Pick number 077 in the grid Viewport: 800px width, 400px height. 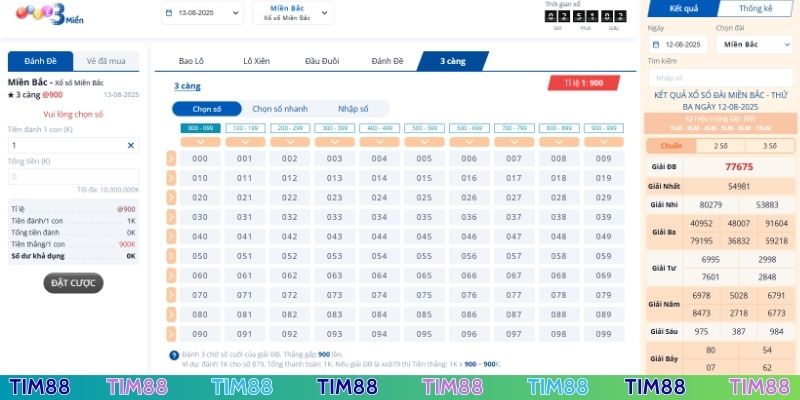(x=514, y=295)
